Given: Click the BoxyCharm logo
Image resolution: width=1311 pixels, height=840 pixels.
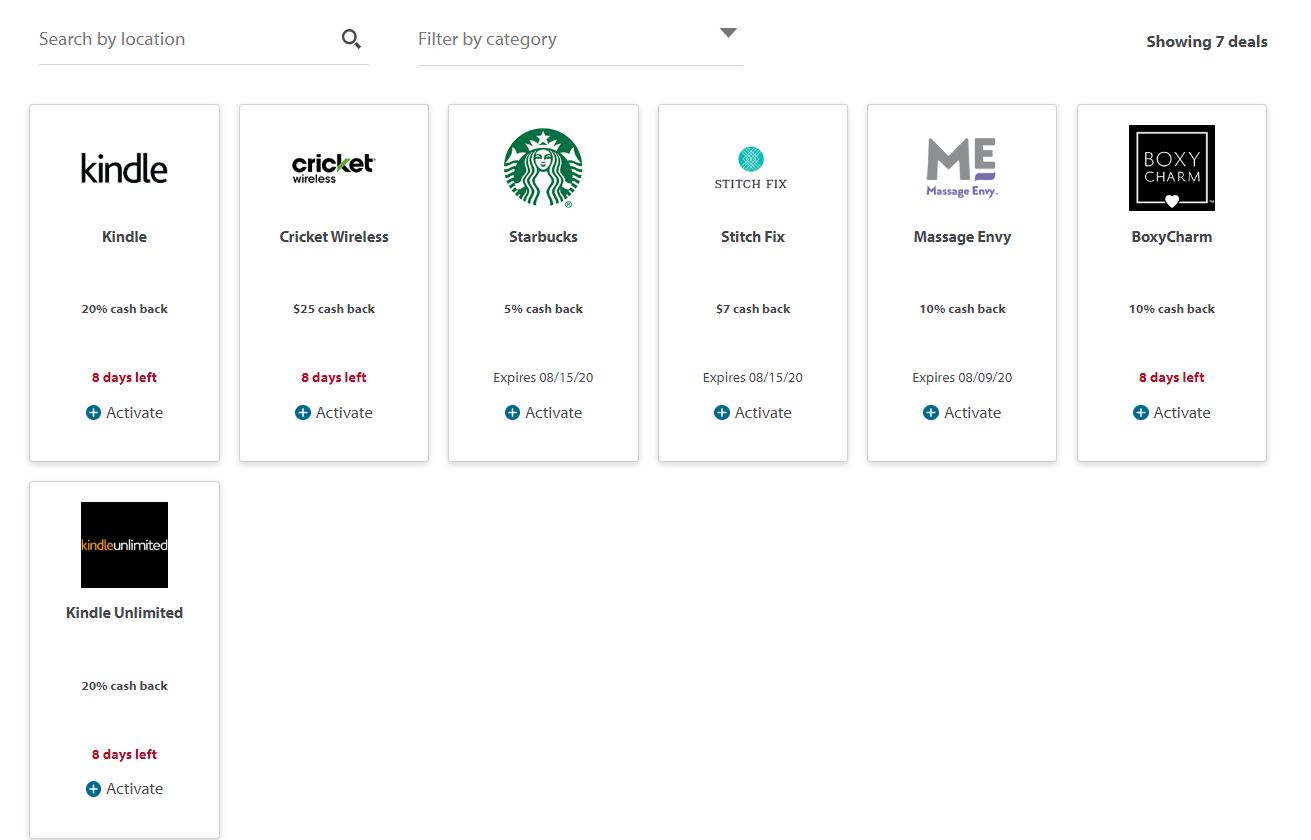Looking at the screenshot, I should [x=1171, y=168].
